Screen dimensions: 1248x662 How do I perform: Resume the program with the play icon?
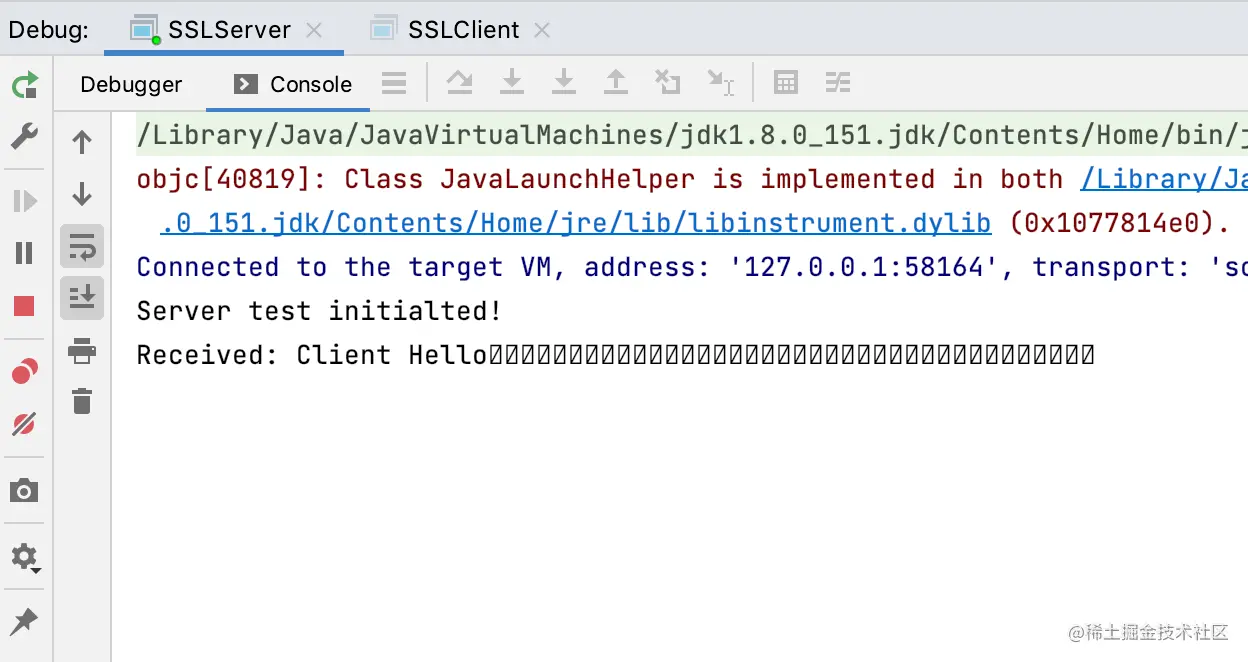pyautogui.click(x=25, y=201)
